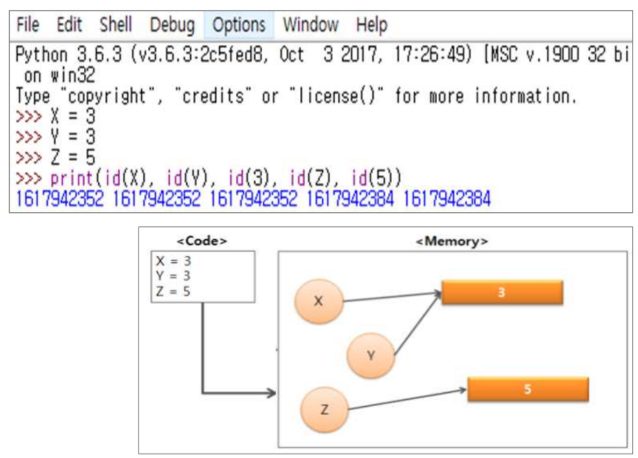Open the Debug menu
The image size is (638, 458).
(172, 26)
